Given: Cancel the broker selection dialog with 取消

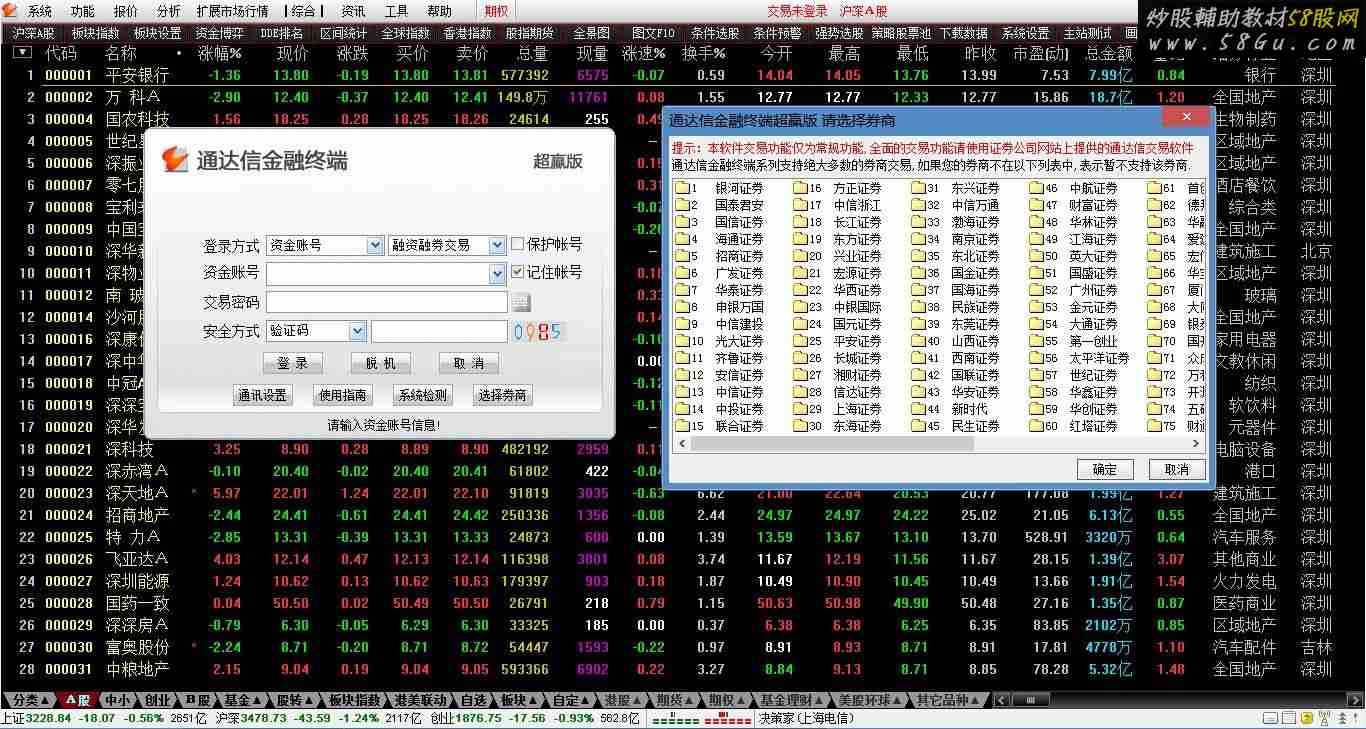Looking at the screenshot, I should pyautogui.click(x=1177, y=469).
